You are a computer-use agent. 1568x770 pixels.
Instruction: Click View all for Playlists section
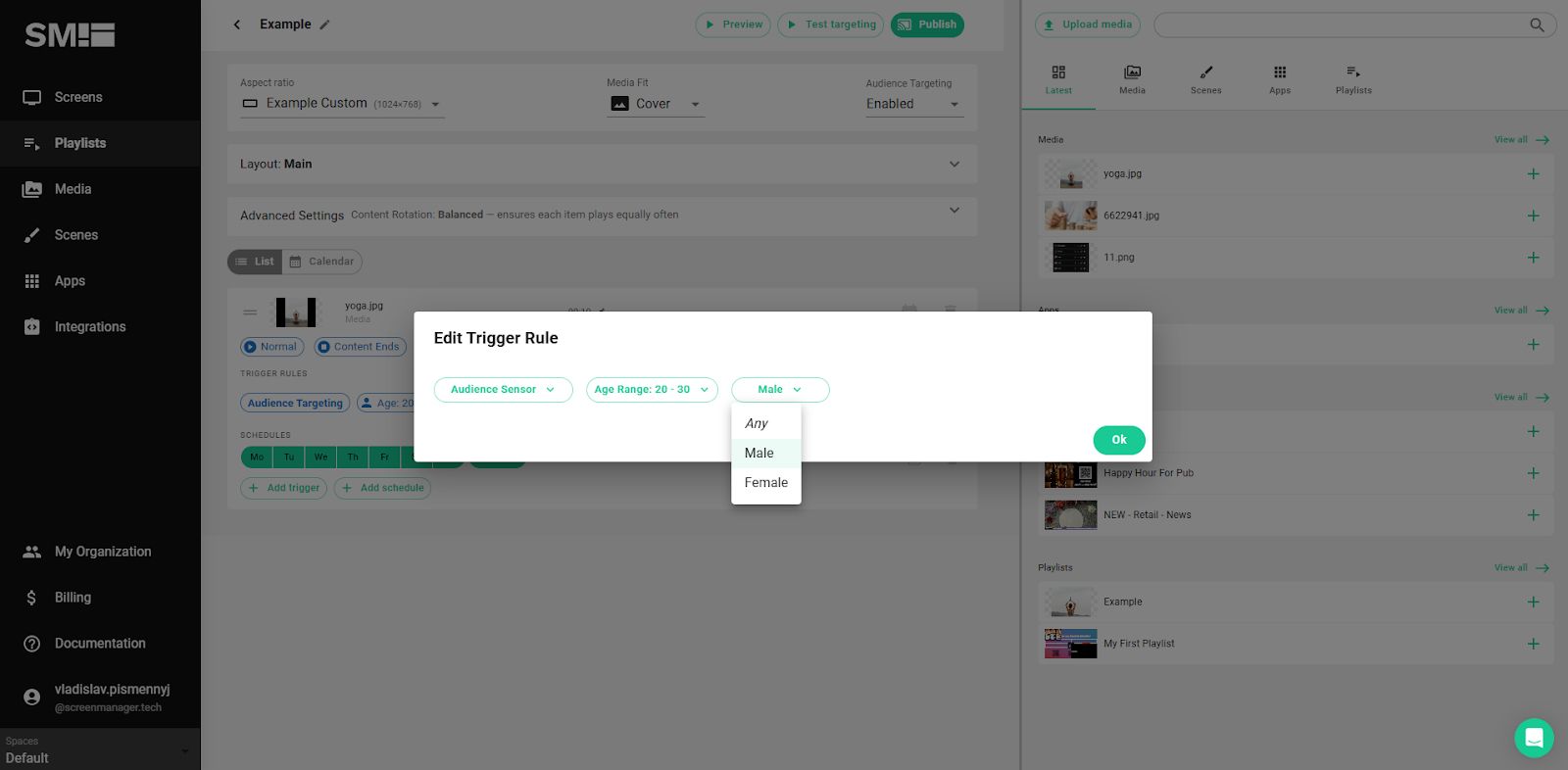pyautogui.click(x=1521, y=568)
